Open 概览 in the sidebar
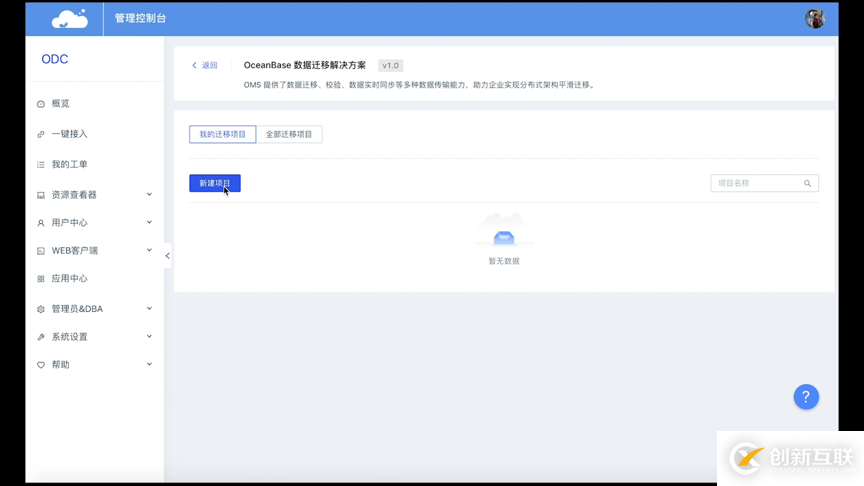The width and height of the screenshot is (864, 486). click(61, 104)
